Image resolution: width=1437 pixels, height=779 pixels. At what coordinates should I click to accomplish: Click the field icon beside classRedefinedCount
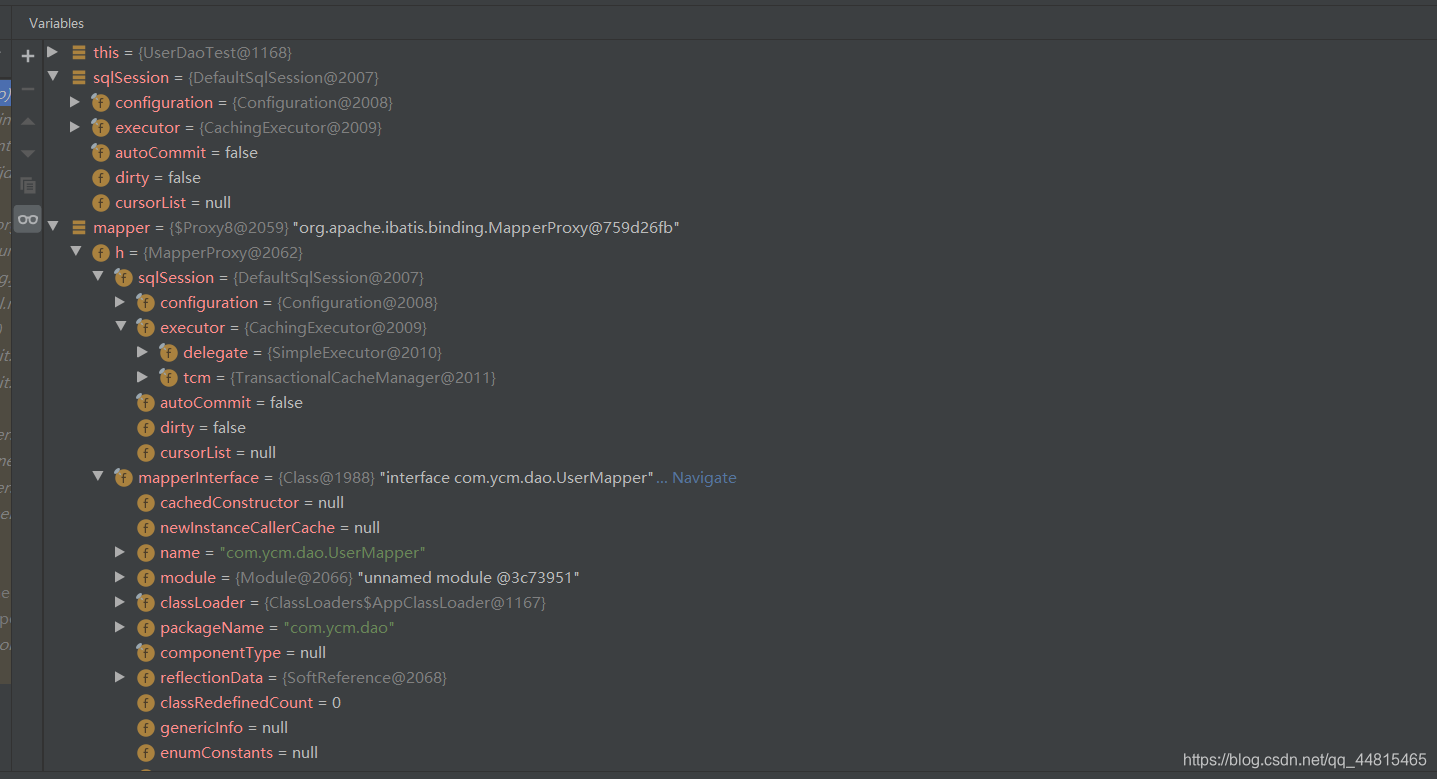click(146, 702)
